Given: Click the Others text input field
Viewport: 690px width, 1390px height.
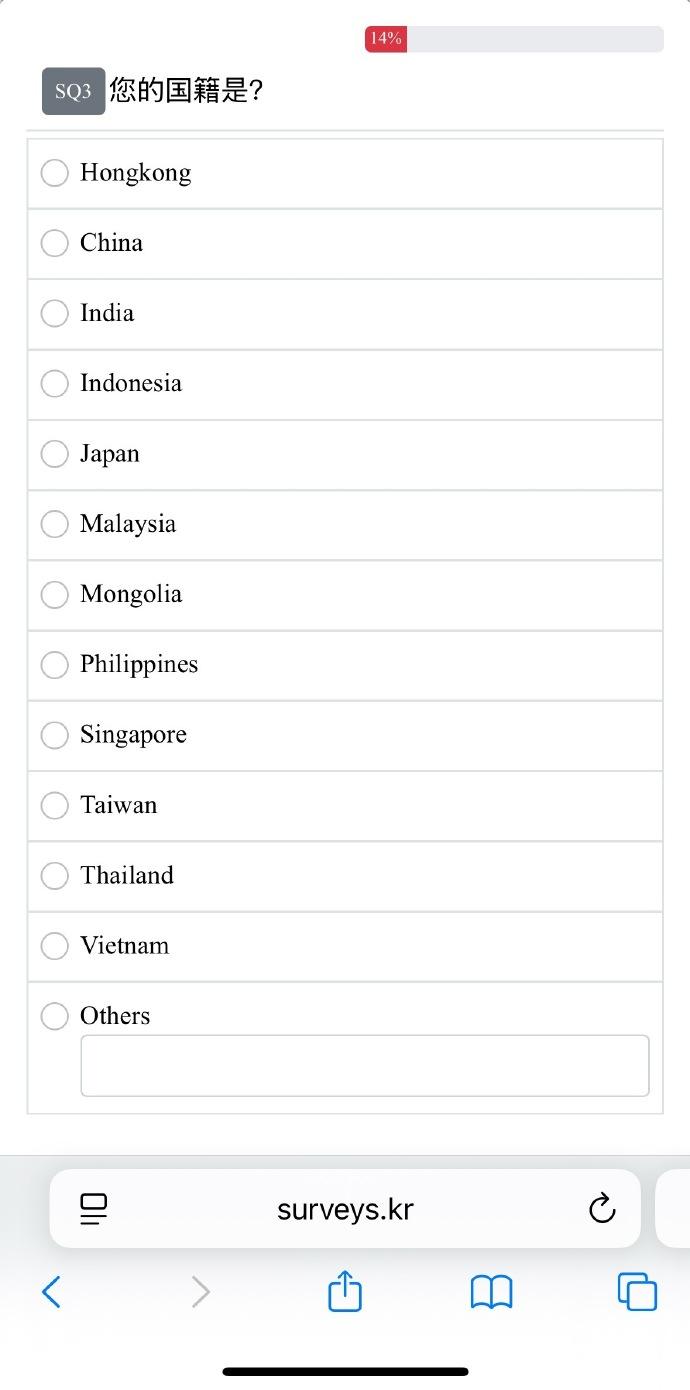Looking at the screenshot, I should [364, 1066].
